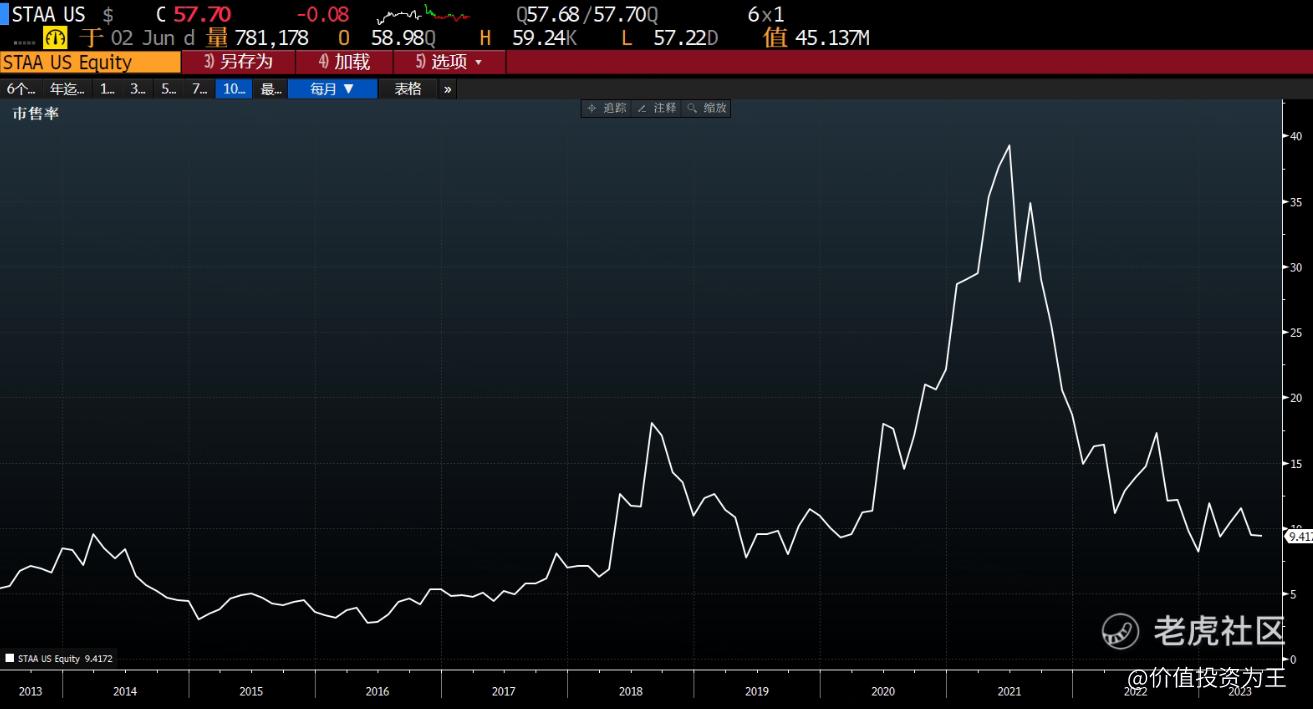
Task: Select 加载 (Load) menu item
Action: click(x=344, y=62)
